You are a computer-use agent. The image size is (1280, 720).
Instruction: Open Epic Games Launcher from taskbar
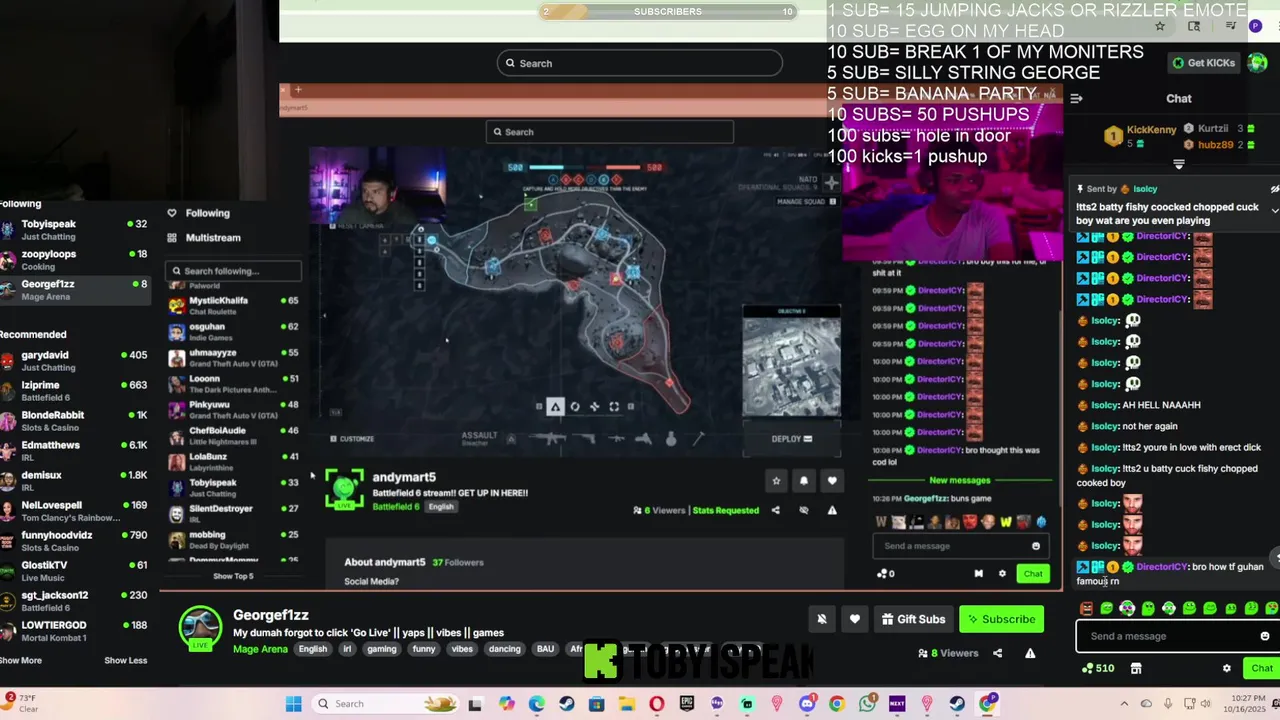(x=687, y=704)
